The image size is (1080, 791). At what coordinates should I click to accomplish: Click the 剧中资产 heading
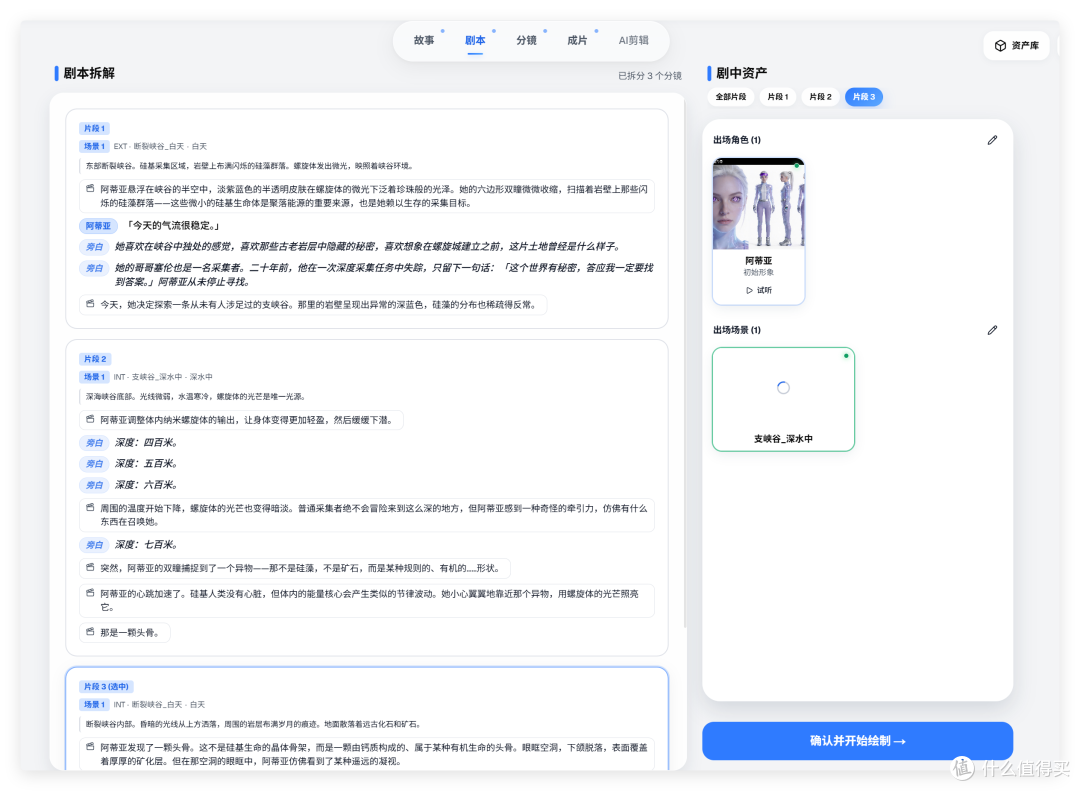pyautogui.click(x=741, y=73)
